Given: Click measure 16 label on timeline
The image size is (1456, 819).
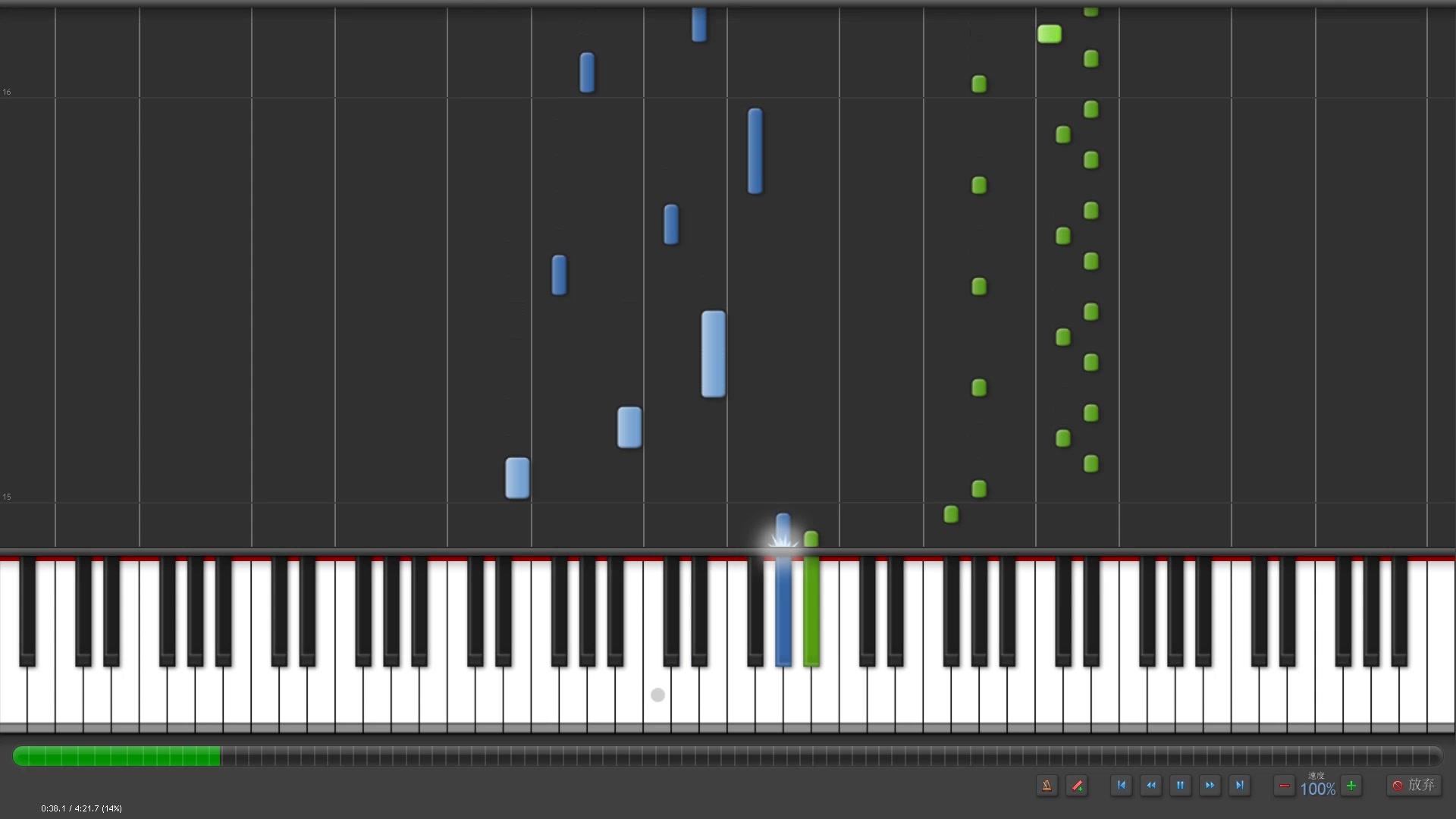Looking at the screenshot, I should click(7, 92).
